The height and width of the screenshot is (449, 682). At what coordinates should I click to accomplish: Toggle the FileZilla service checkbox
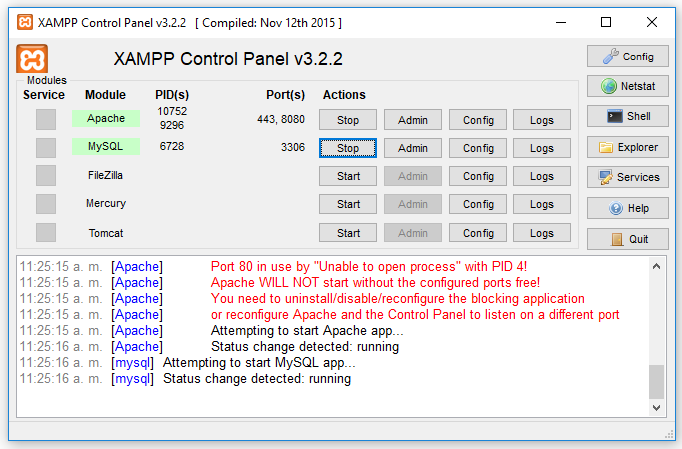point(46,176)
